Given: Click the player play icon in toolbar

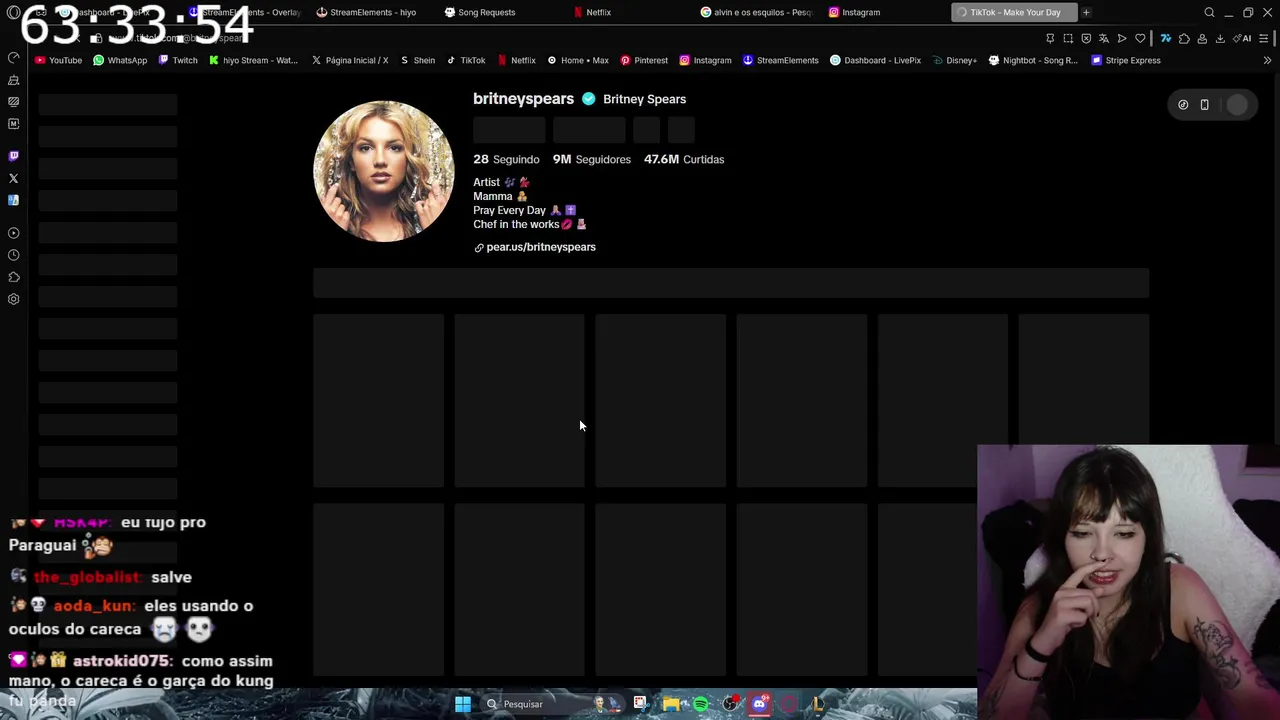Looking at the screenshot, I should [1122, 38].
